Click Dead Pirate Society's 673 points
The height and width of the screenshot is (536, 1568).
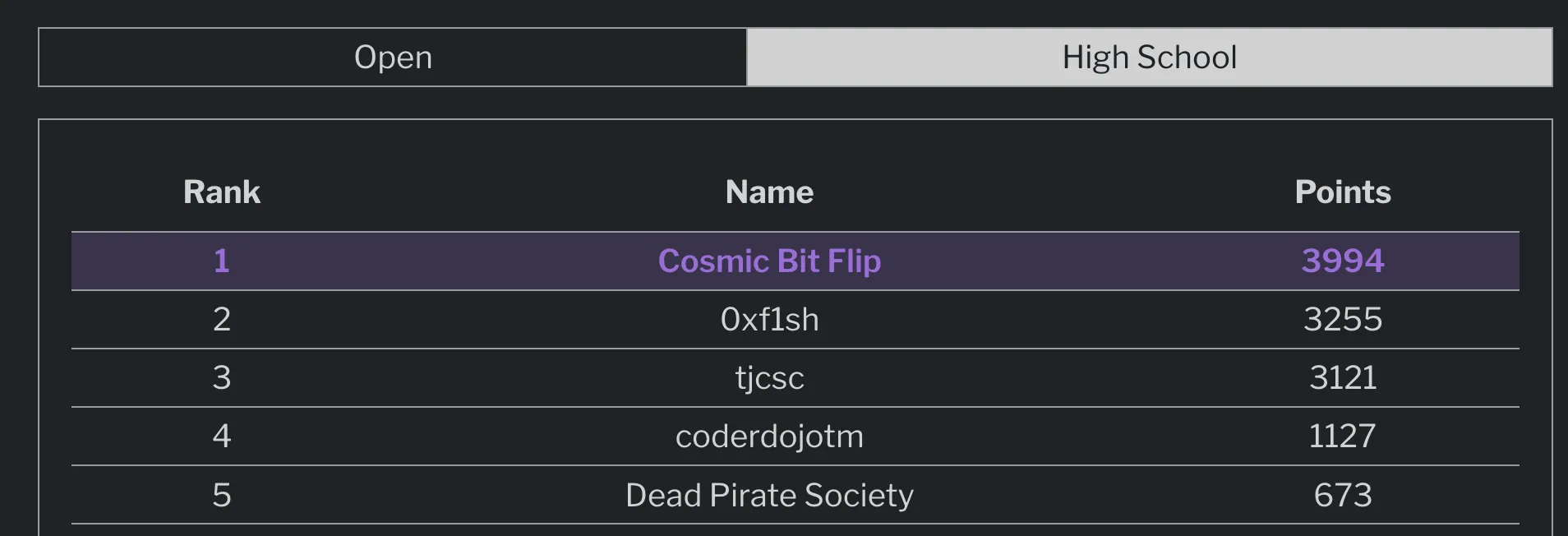click(1343, 495)
